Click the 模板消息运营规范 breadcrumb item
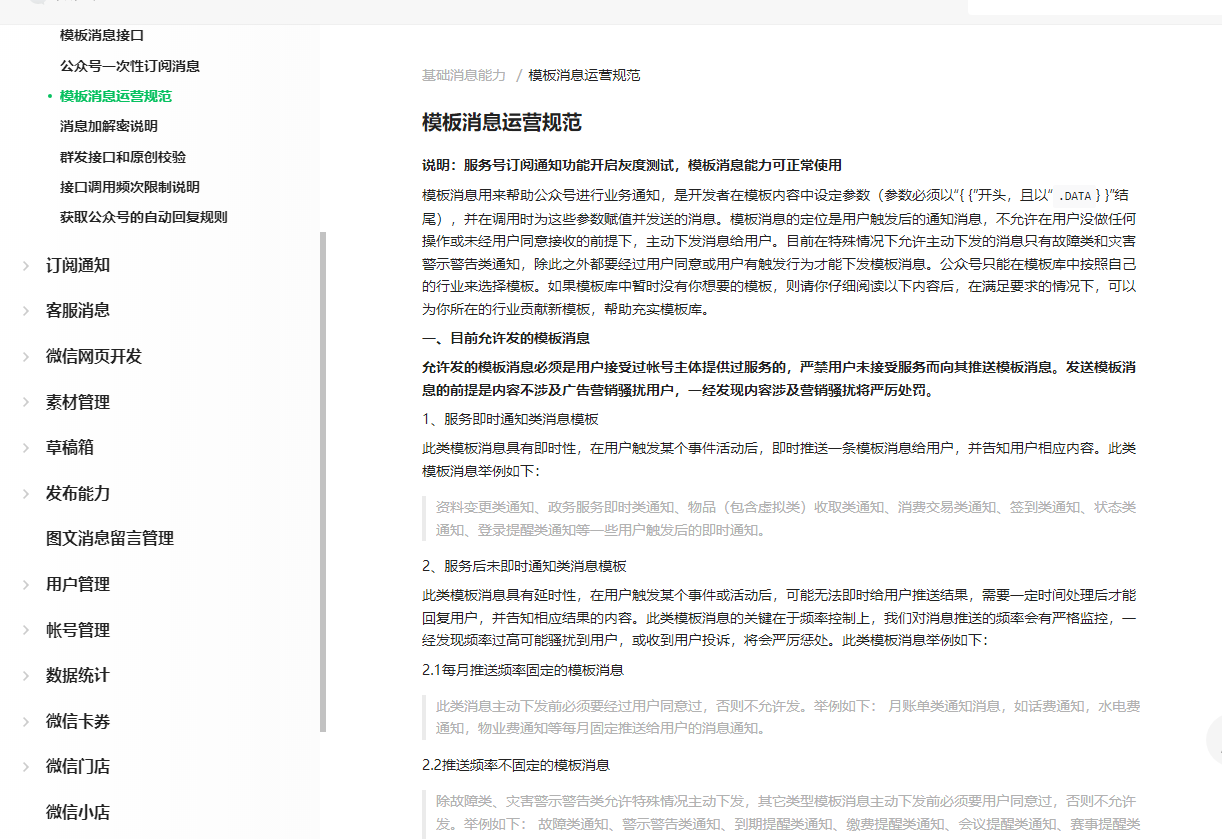1222x839 pixels. click(585, 75)
